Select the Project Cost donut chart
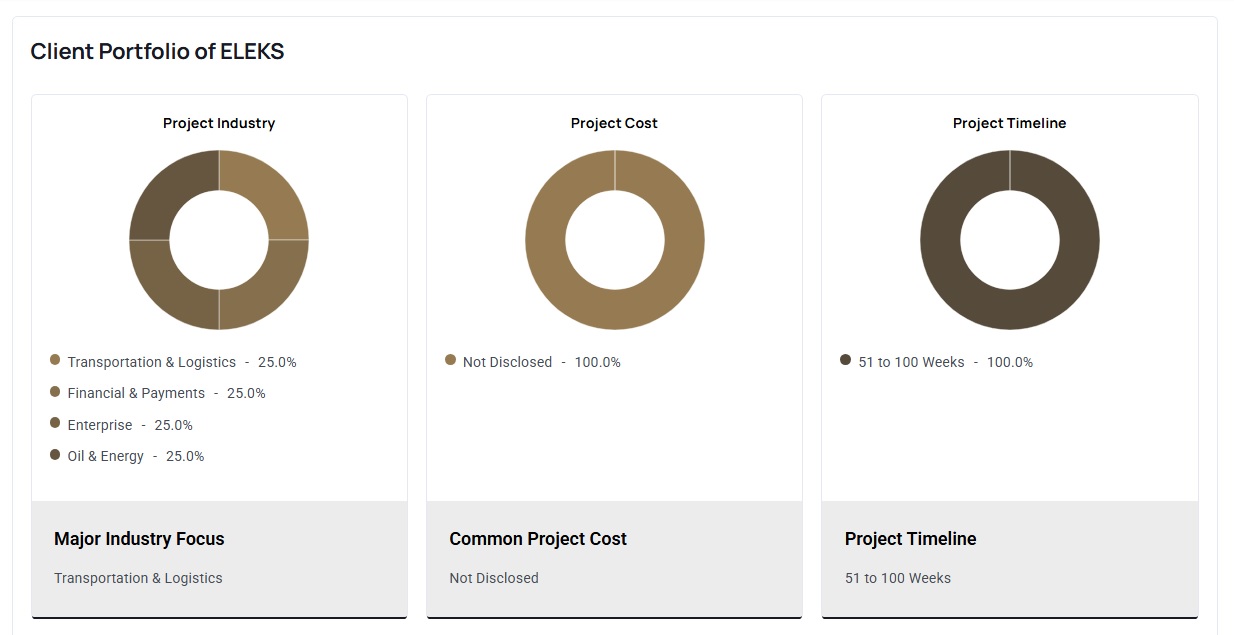Screen dimensions: 1234x635 pos(615,240)
